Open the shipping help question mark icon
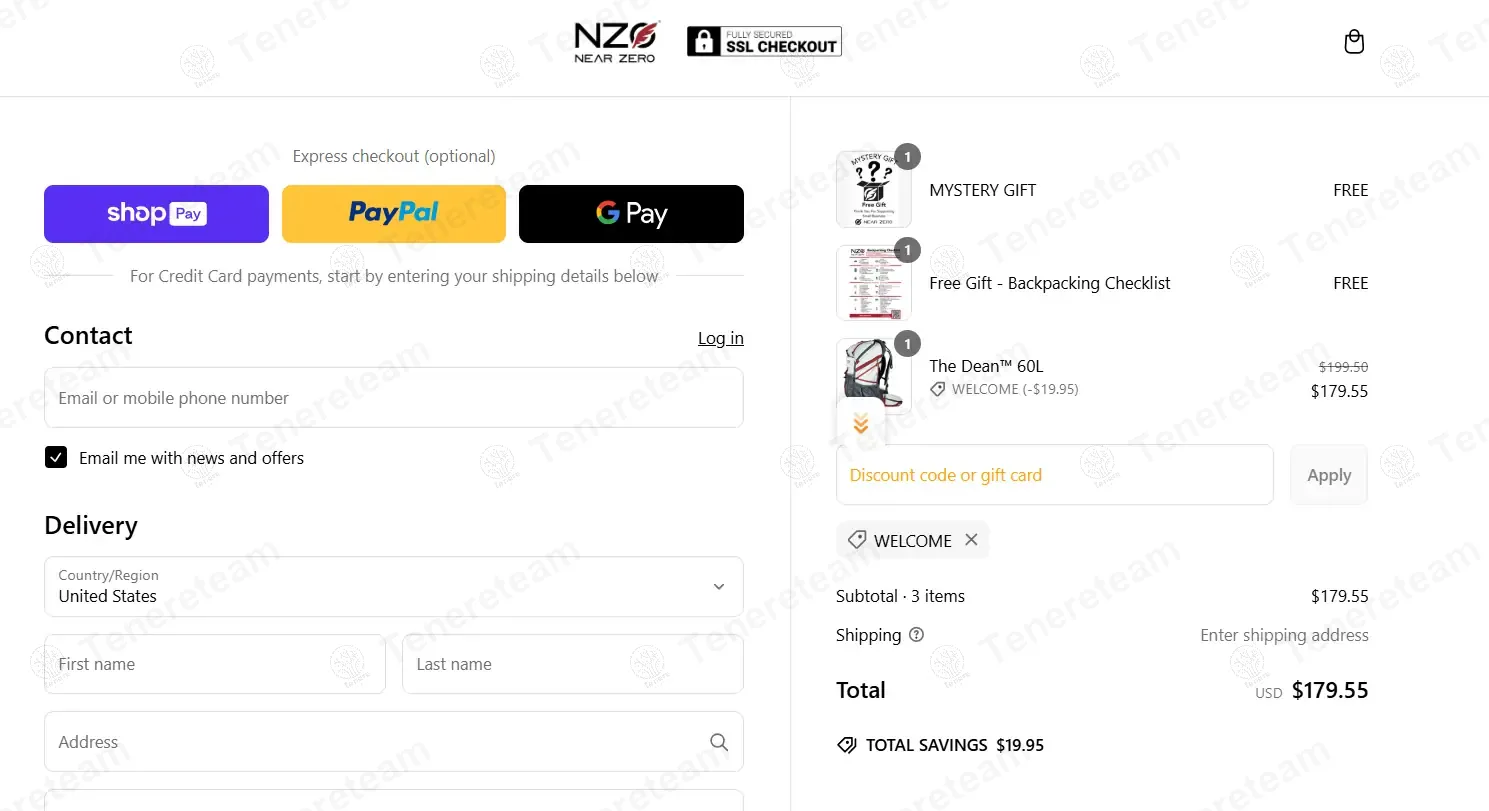Viewport: 1489px width, 811px height. 917,635
